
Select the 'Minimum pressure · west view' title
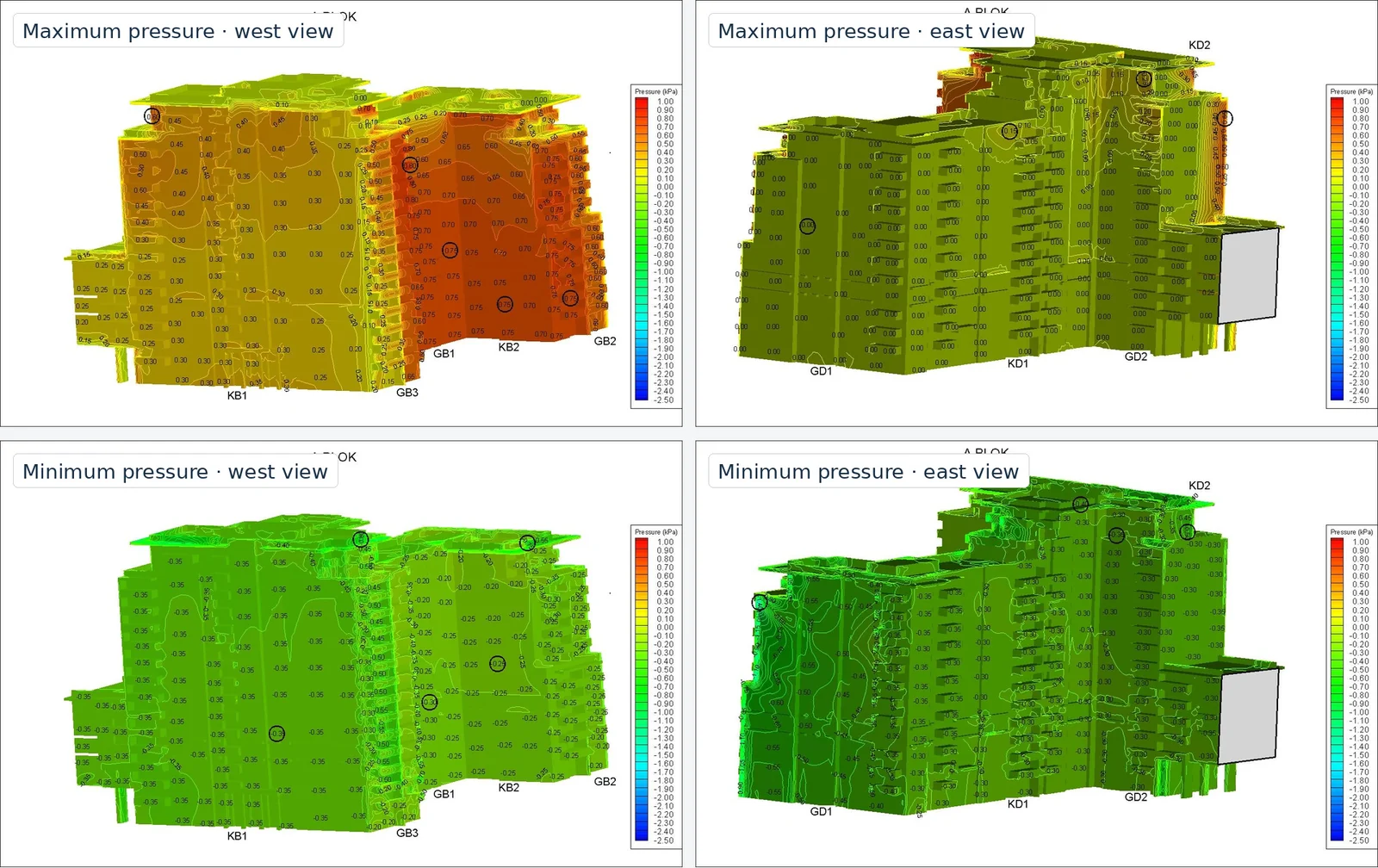click(175, 472)
